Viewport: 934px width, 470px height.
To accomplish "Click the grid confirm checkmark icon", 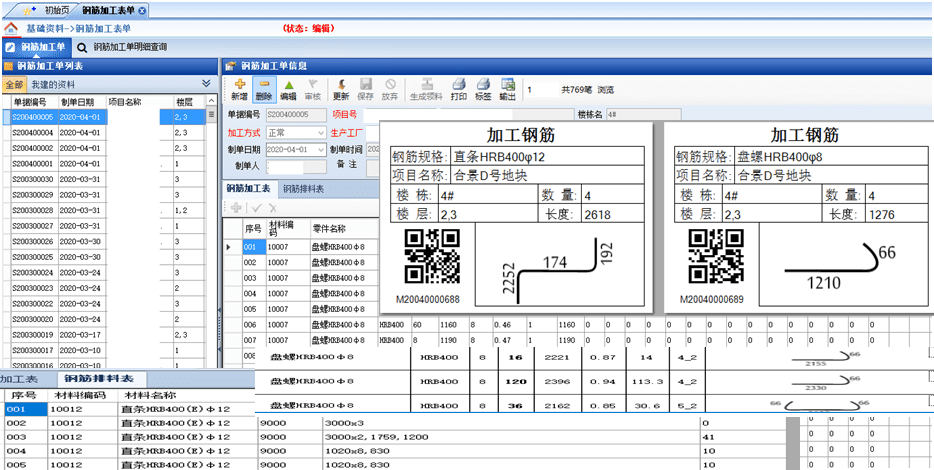I will 257,208.
